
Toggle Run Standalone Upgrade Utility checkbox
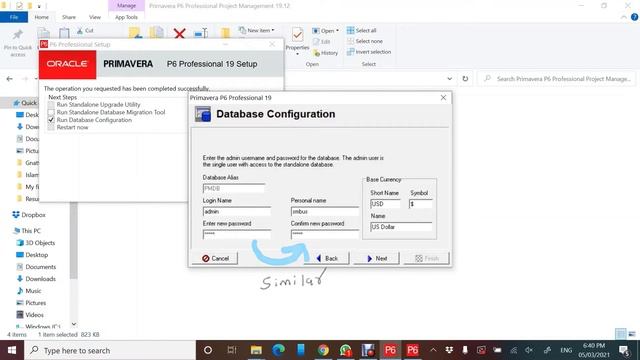(51, 105)
